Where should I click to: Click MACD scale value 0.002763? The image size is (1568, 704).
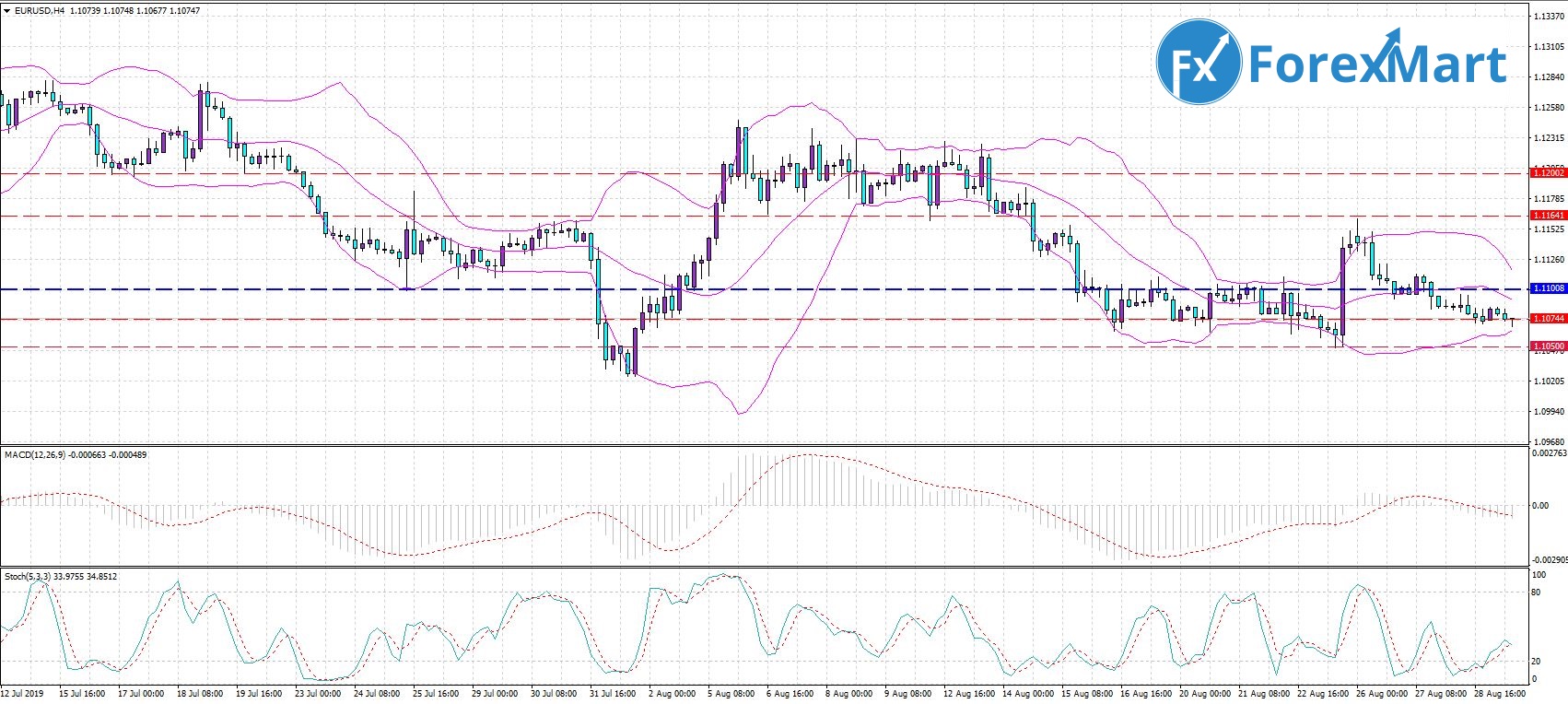(1549, 452)
